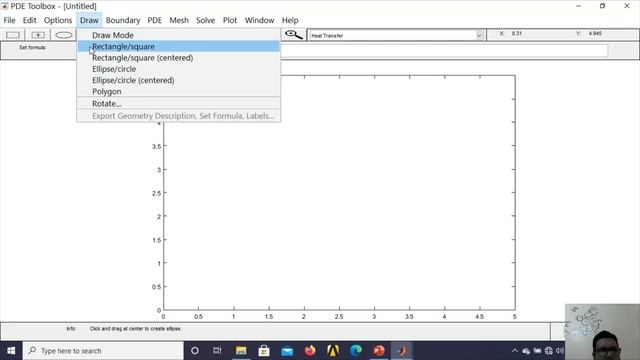The width and height of the screenshot is (640, 360).
Task: Open Cortana circle icon on taskbar
Action: pos(195,351)
